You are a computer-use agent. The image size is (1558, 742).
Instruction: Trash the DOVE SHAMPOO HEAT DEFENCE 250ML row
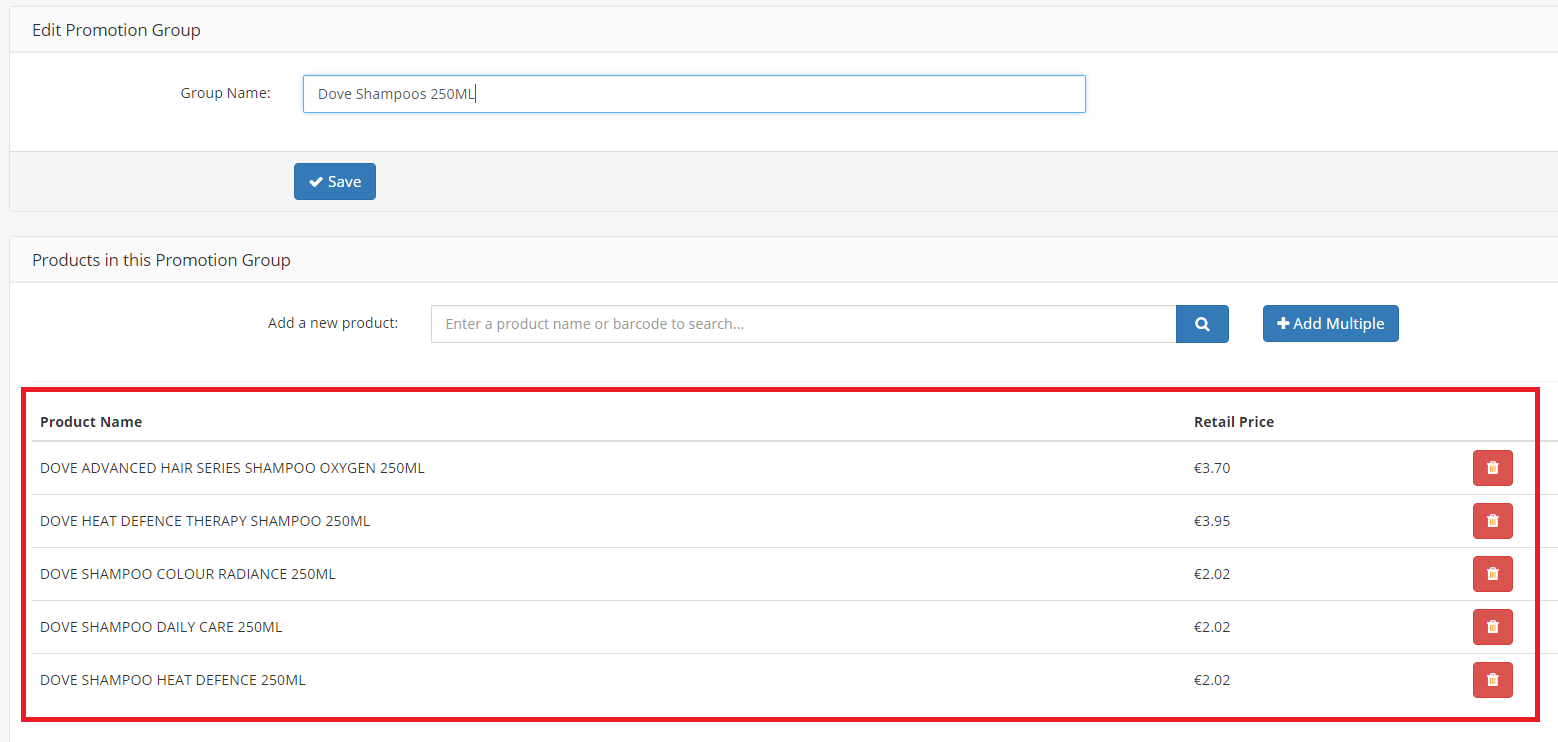[1492, 680]
